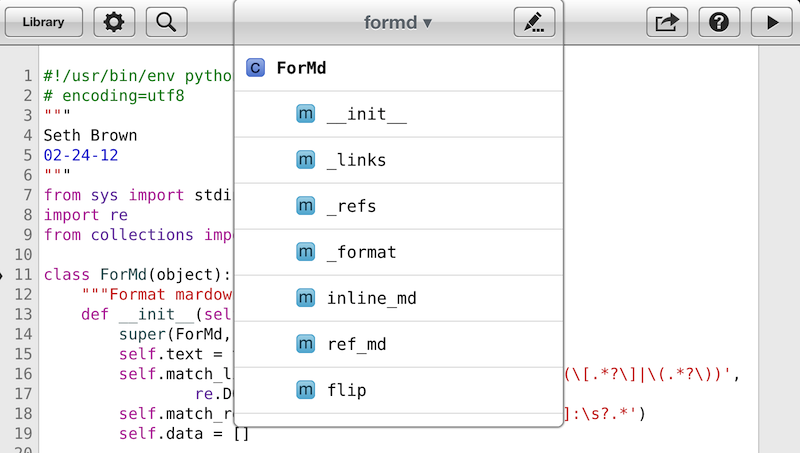Click the '02-24-12' date line
Viewport: 800px width, 453px height.
pyautogui.click(x=81, y=155)
